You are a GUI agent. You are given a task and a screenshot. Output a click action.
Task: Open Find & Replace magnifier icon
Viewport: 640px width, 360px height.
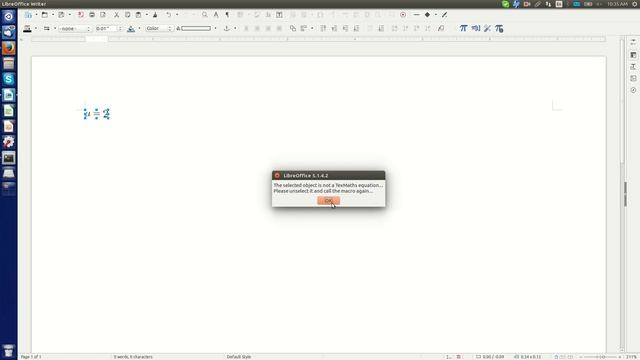pyautogui.click(x=204, y=15)
